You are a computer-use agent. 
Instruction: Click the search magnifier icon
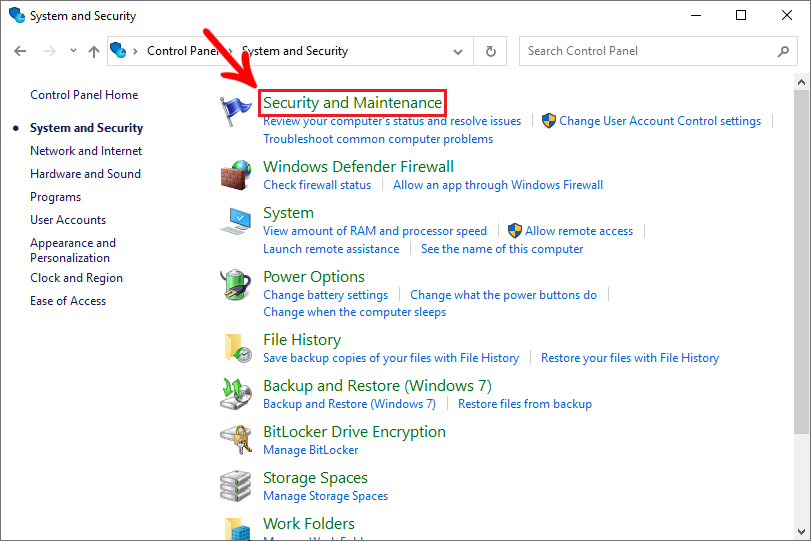click(783, 51)
